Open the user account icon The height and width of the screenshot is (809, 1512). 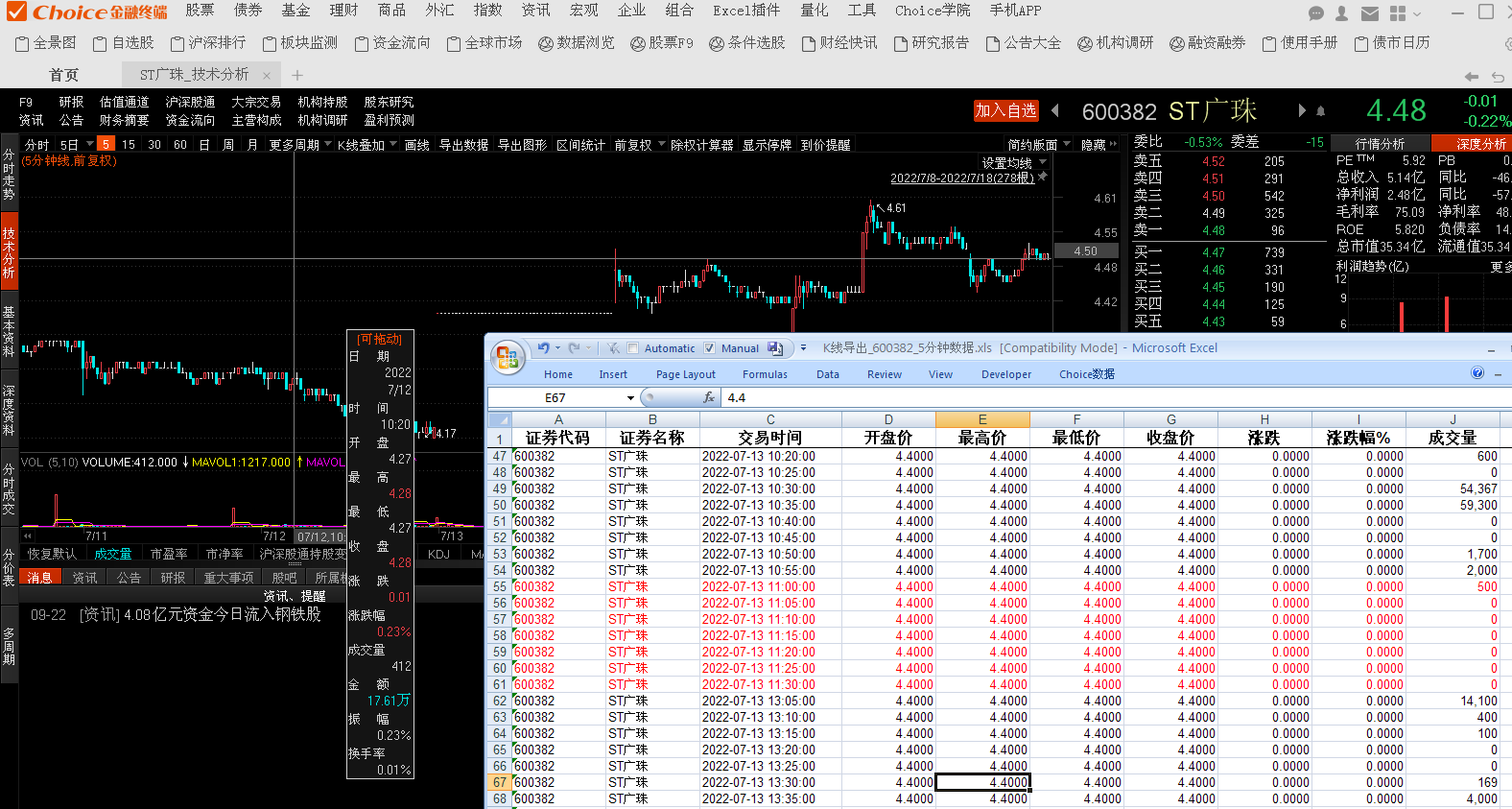click(1341, 13)
